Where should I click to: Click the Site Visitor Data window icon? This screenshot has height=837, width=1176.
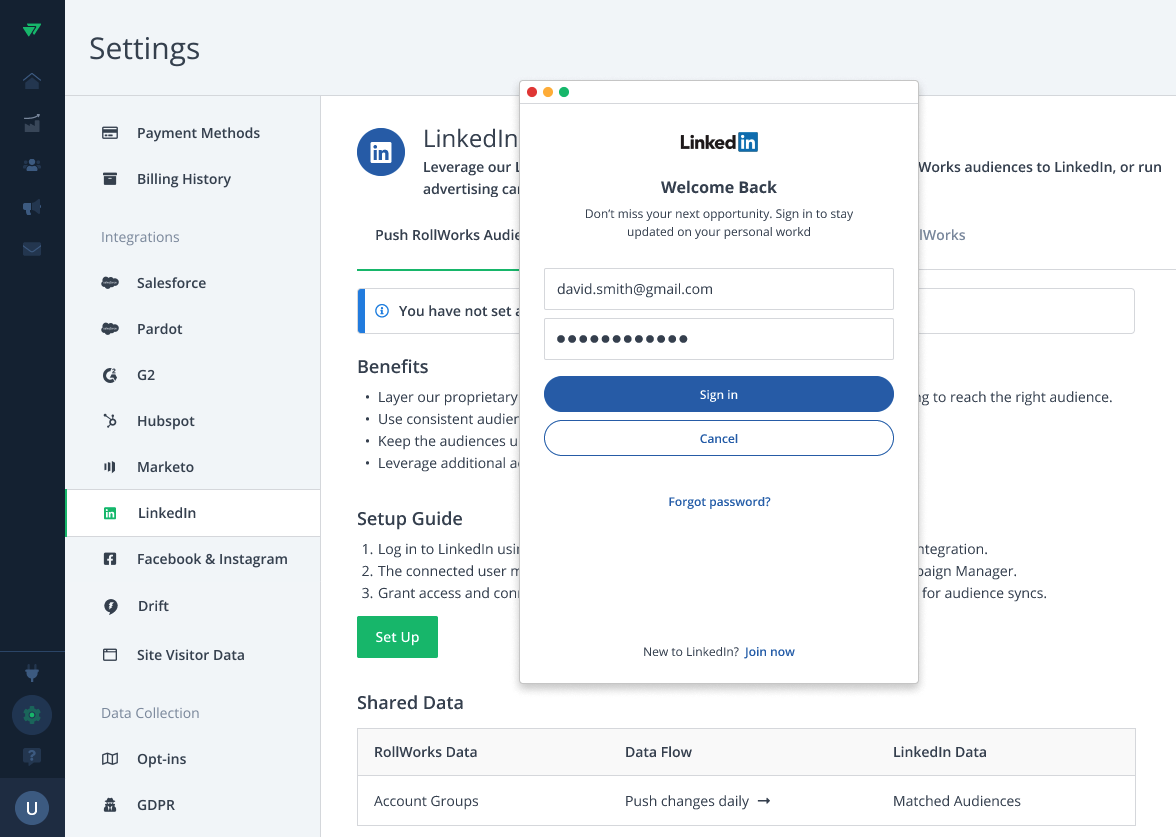coord(110,655)
